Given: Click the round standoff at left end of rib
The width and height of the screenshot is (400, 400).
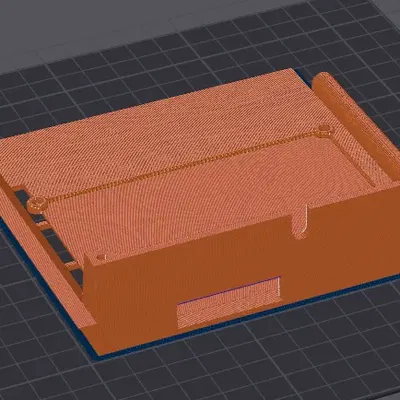Looking at the screenshot, I should point(36,204).
